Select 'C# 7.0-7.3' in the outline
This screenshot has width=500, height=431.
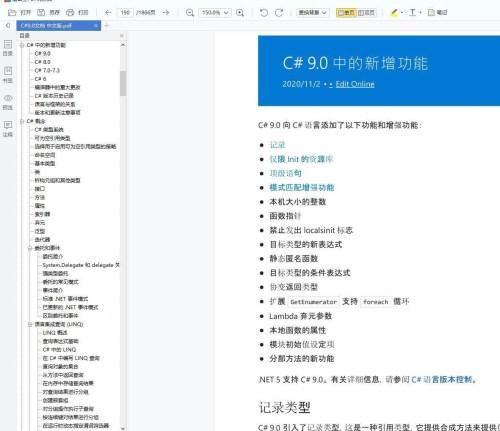[x=47, y=70]
